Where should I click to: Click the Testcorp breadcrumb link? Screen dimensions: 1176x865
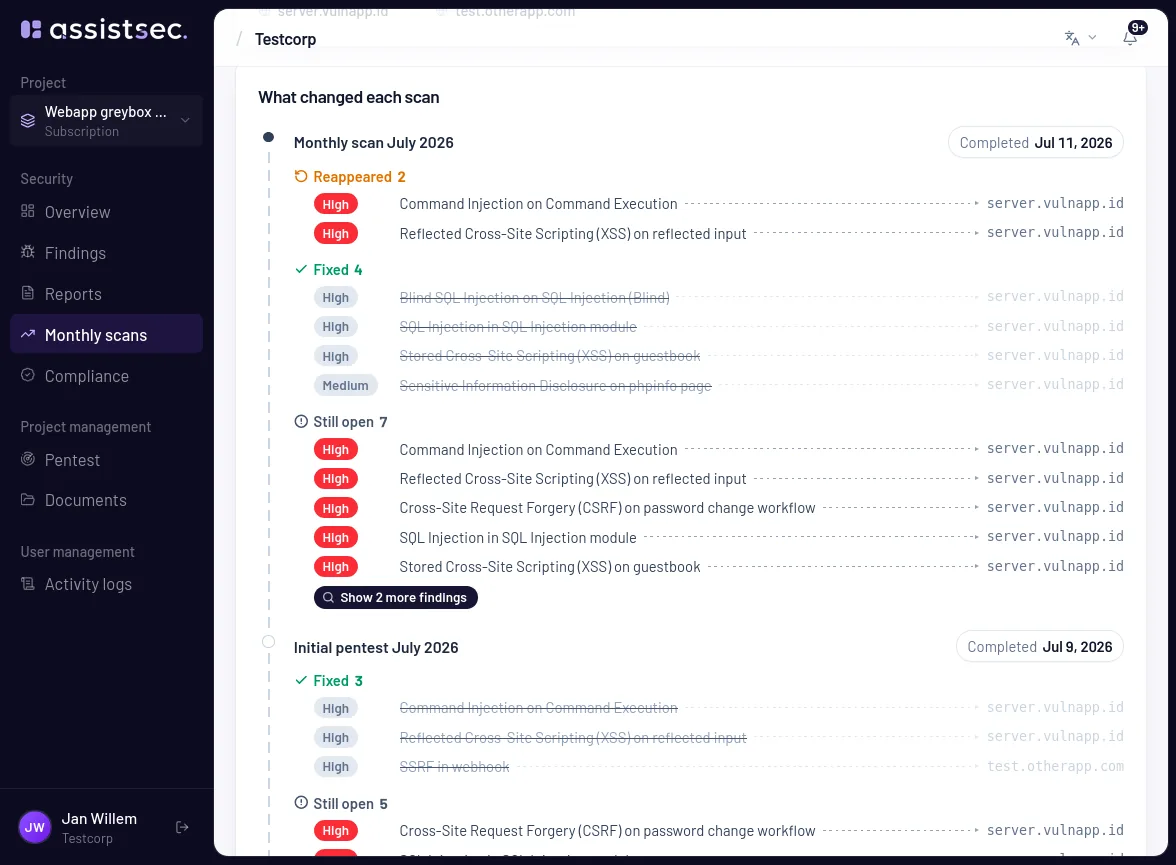pos(285,39)
